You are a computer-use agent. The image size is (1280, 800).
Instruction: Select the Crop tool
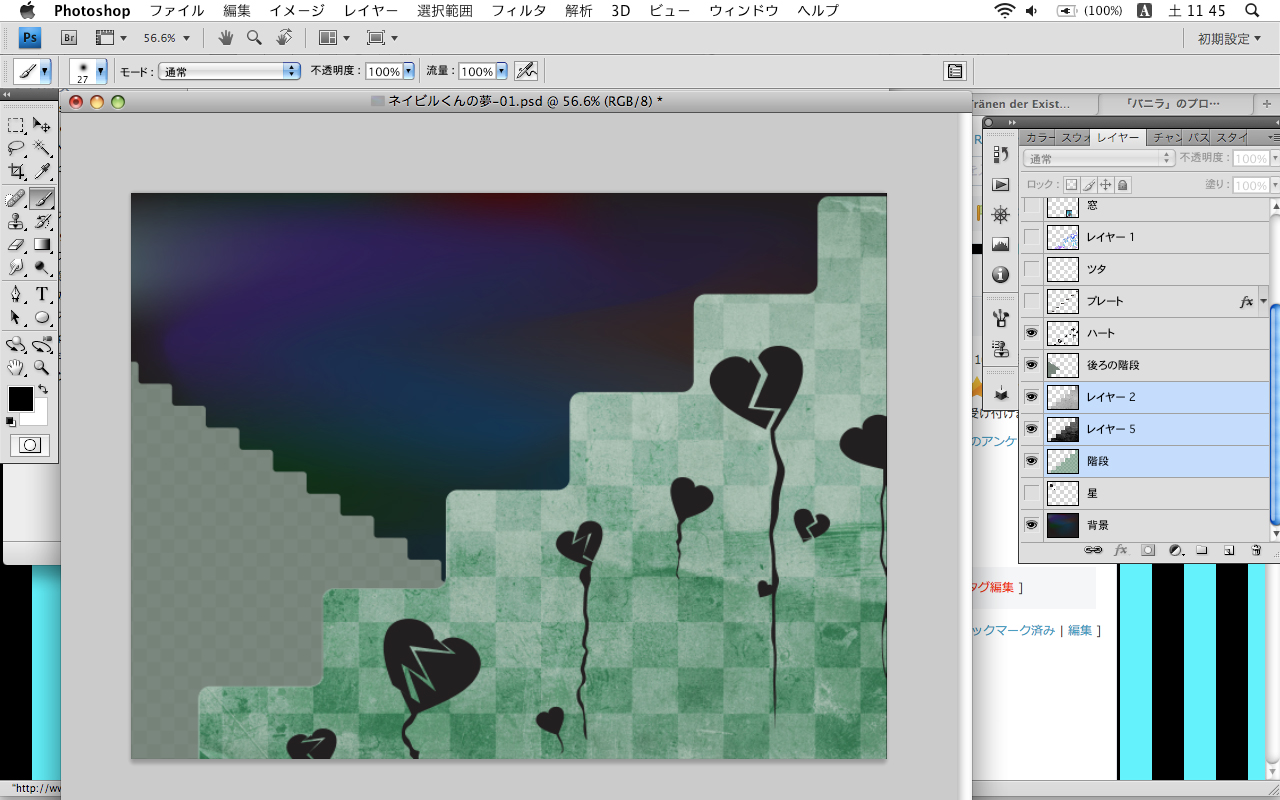tap(16, 171)
